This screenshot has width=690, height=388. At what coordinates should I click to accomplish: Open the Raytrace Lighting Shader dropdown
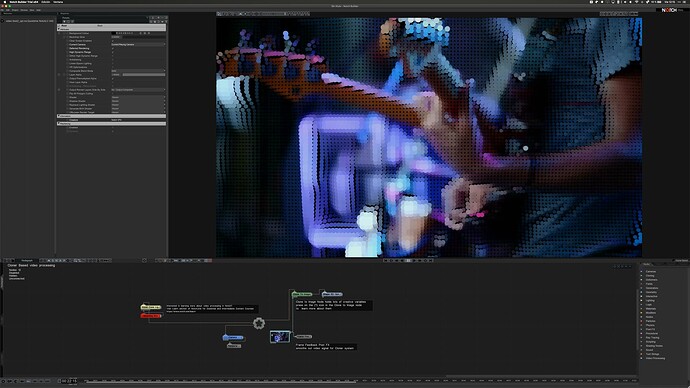(138, 105)
